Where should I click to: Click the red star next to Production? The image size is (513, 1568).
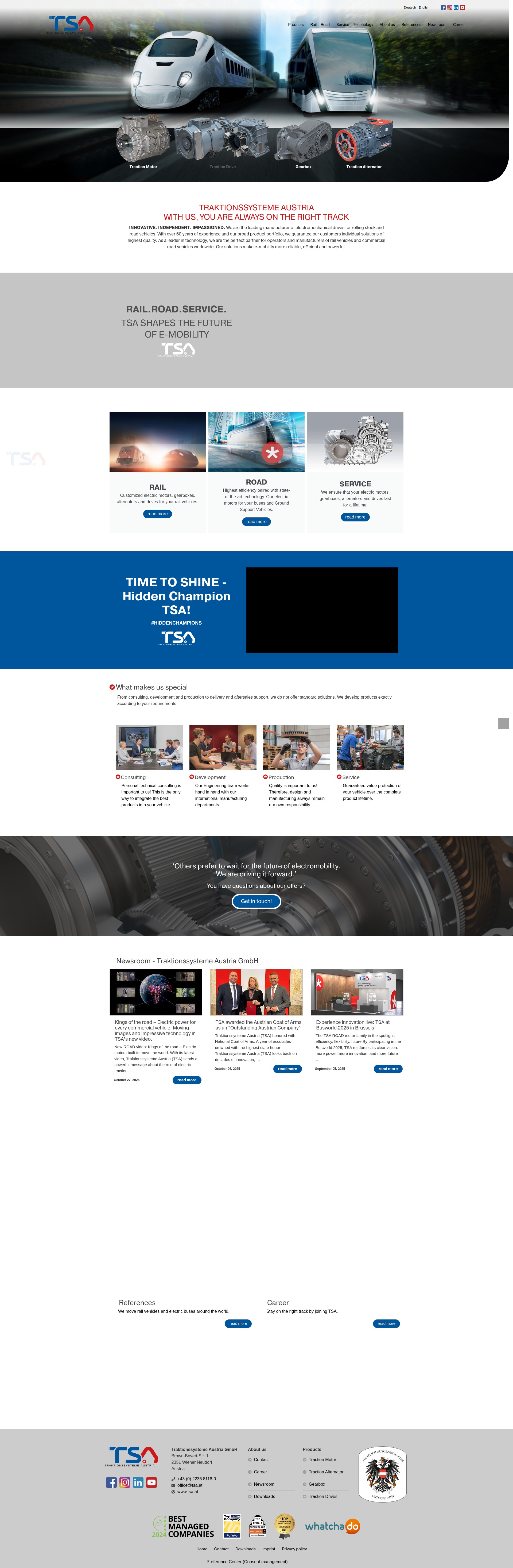(265, 777)
